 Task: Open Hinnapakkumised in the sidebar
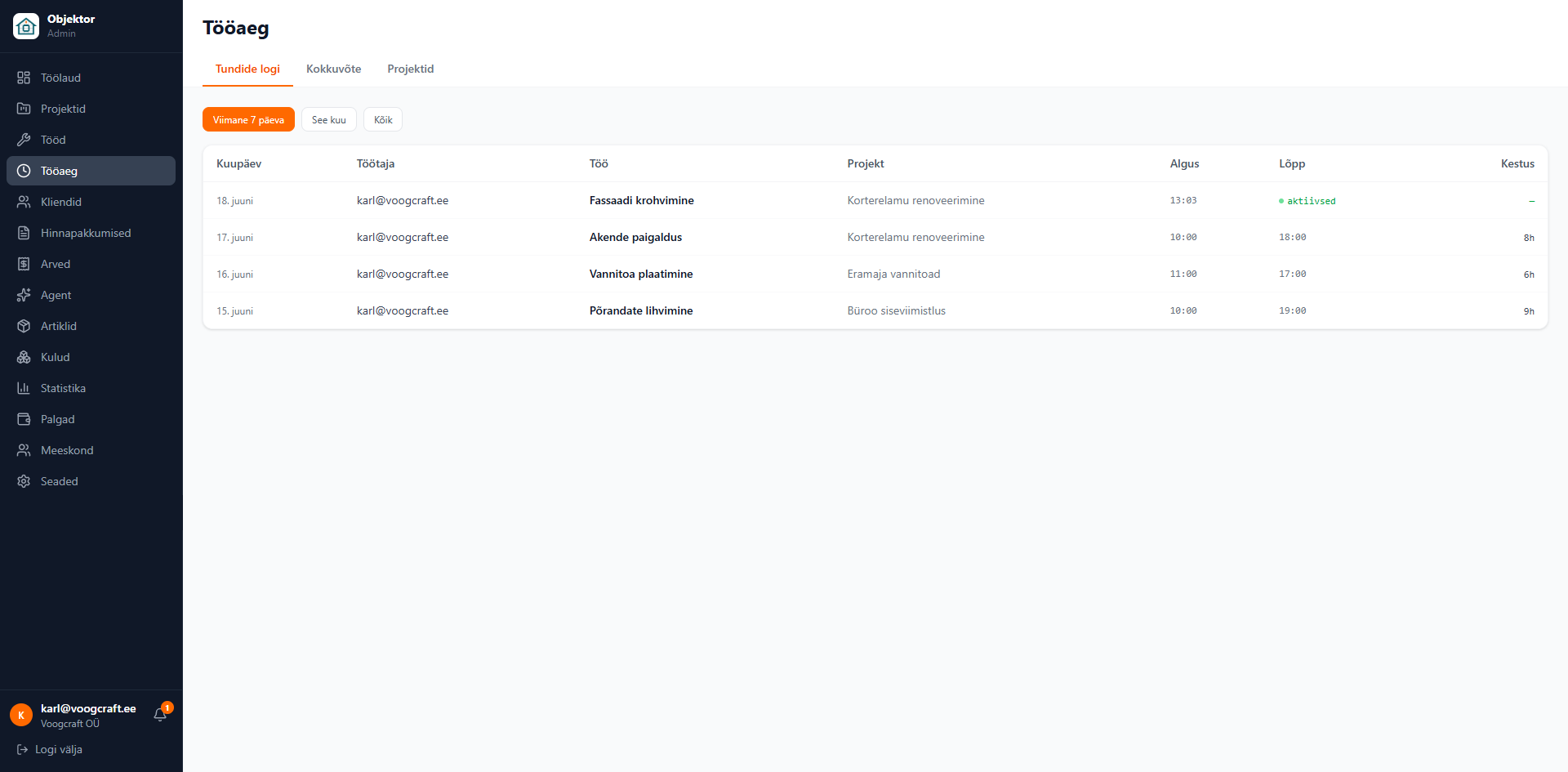[91, 233]
